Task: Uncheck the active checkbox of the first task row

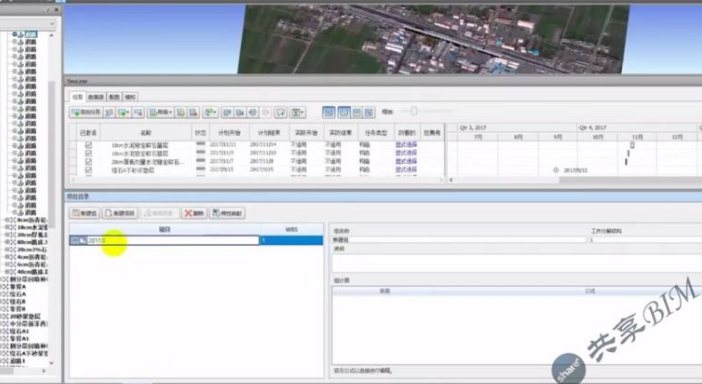Action: click(88, 145)
